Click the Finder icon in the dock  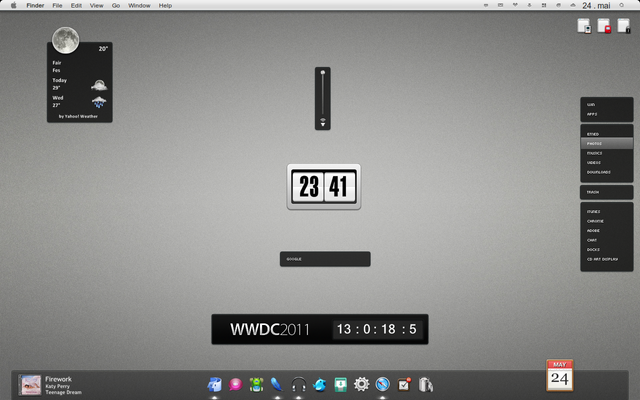point(214,384)
